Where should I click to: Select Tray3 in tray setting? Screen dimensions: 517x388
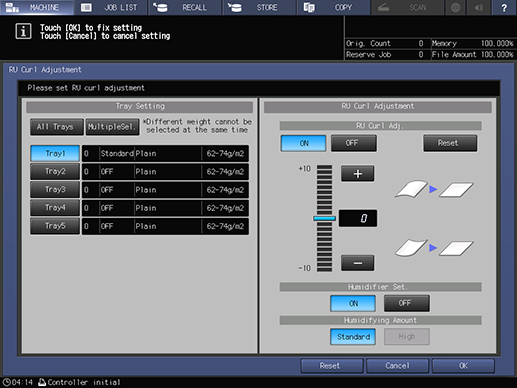click(55, 190)
